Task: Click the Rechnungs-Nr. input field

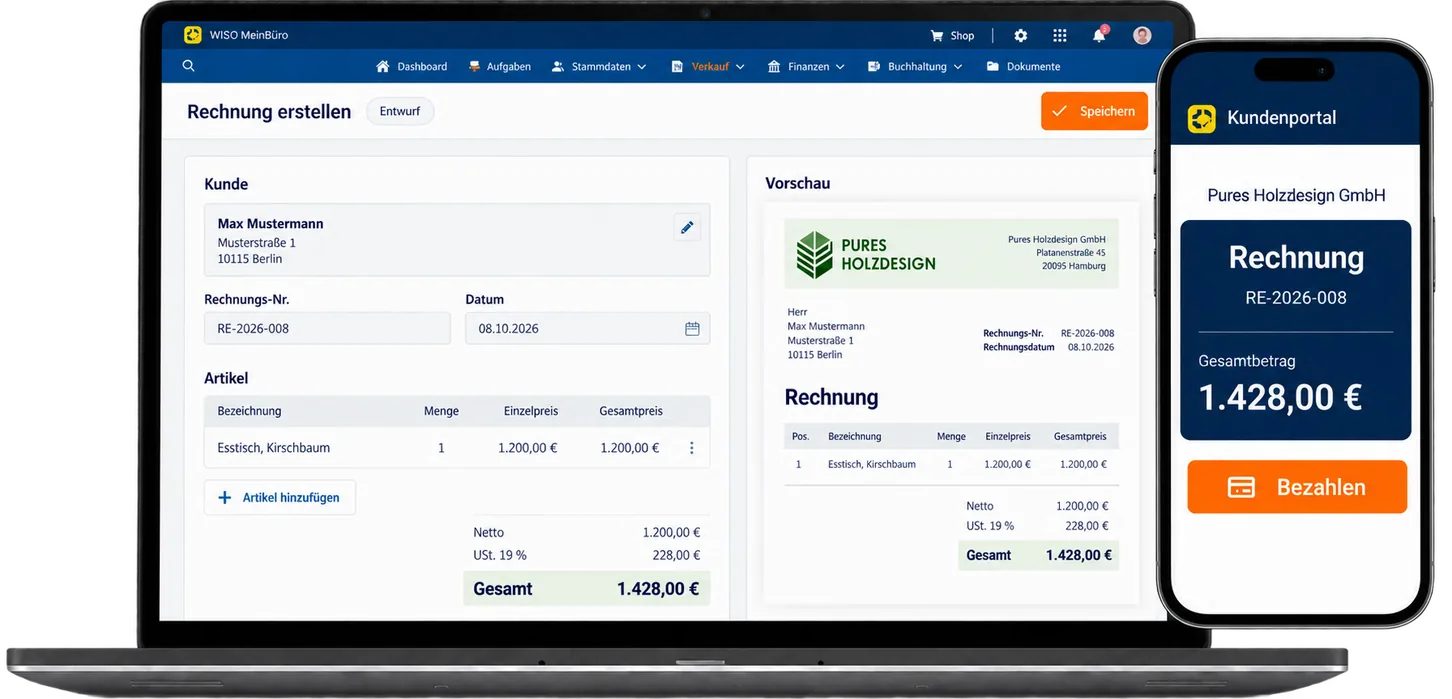Action: 327,328
